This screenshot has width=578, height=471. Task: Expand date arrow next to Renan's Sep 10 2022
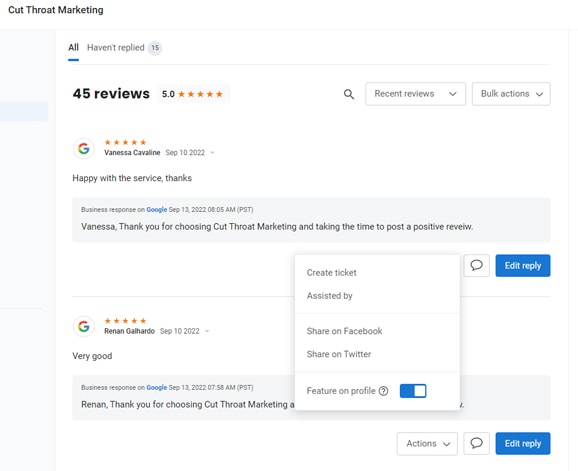click(207, 331)
